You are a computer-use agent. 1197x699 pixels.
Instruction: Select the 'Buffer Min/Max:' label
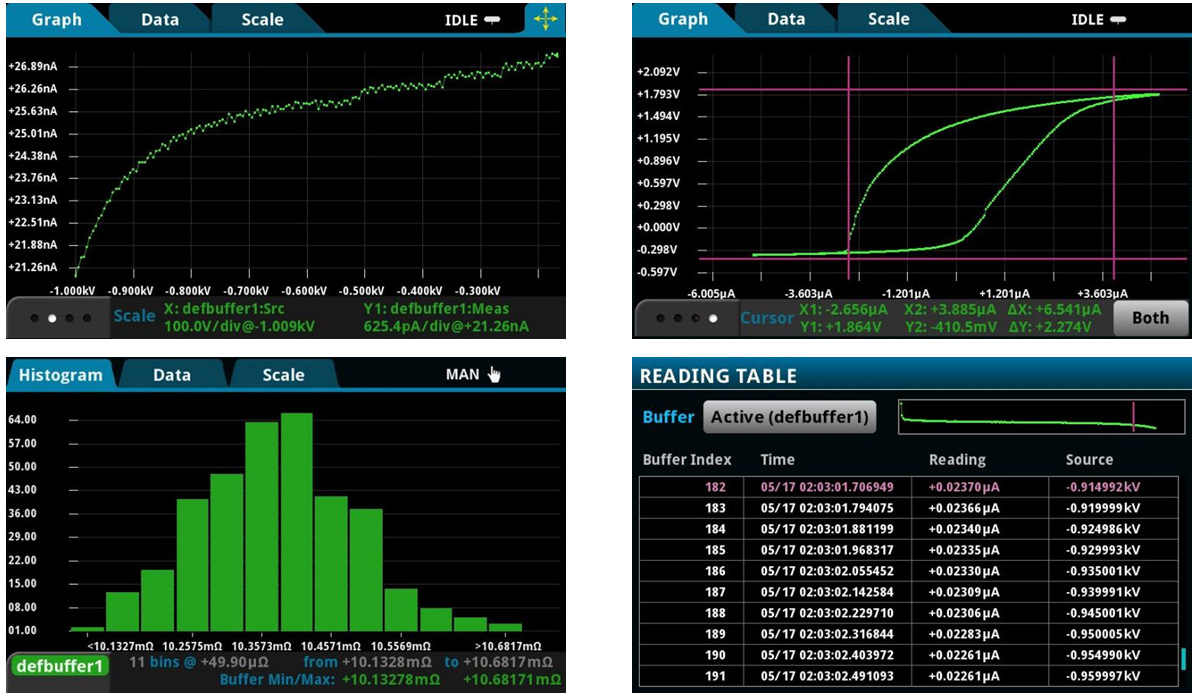pos(277,680)
